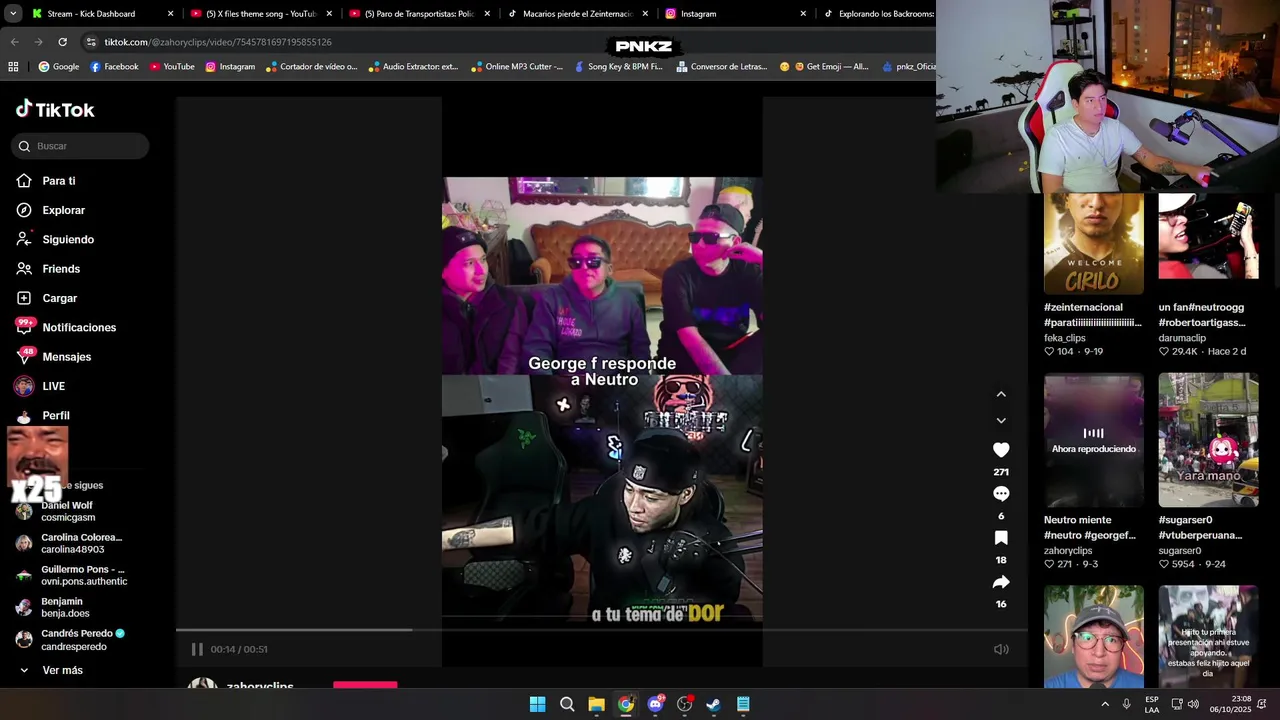Open the un fan#neutroogg video thumbnail
Viewport: 1280px width, 720px height.
tap(1208, 236)
